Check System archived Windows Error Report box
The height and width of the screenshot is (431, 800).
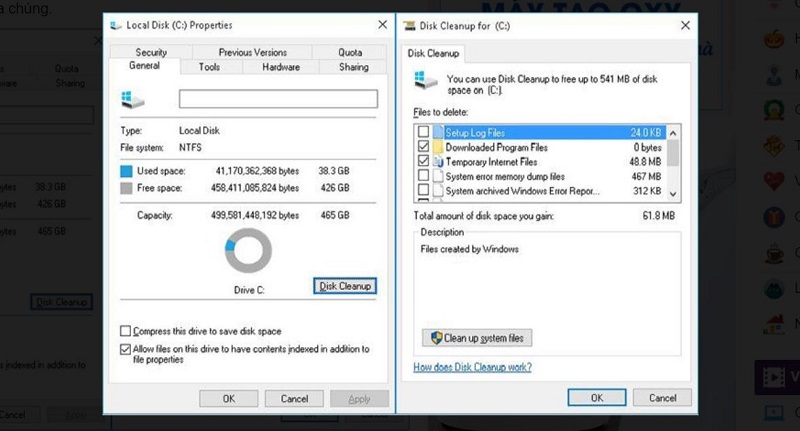point(423,190)
